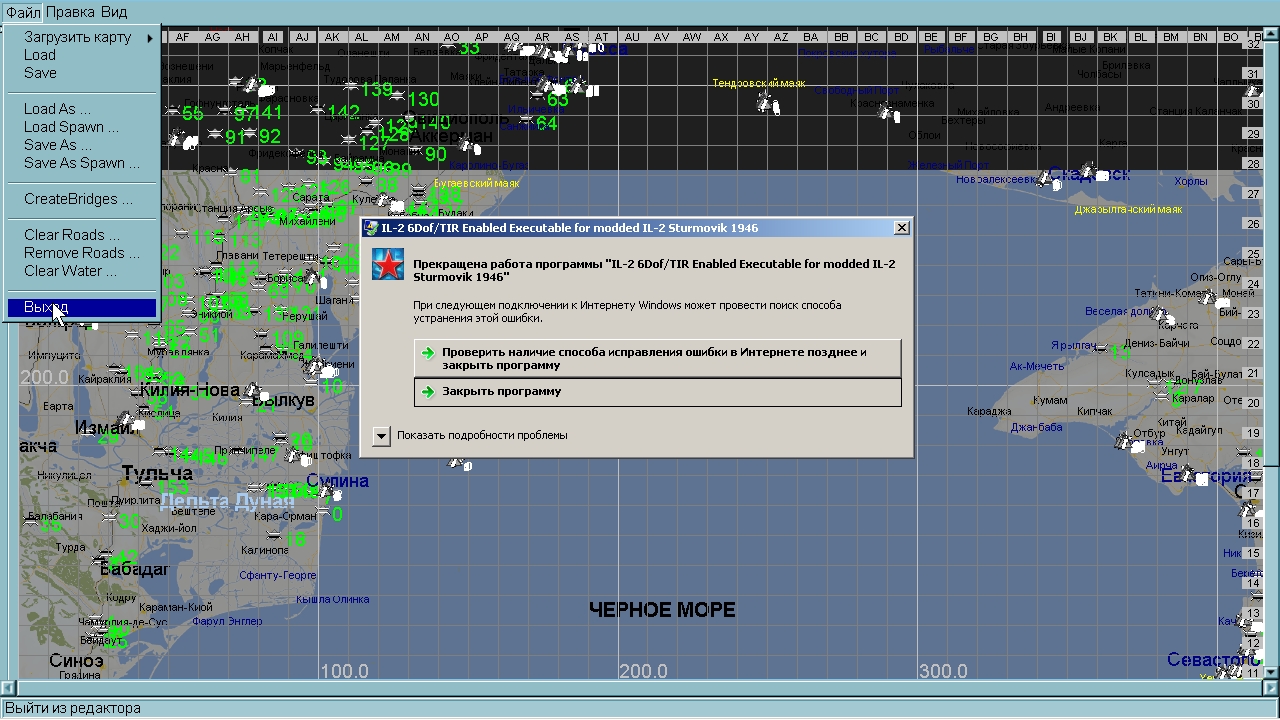
Task: Click the horizontal scrollbar left arrow
Action: pos(8,688)
